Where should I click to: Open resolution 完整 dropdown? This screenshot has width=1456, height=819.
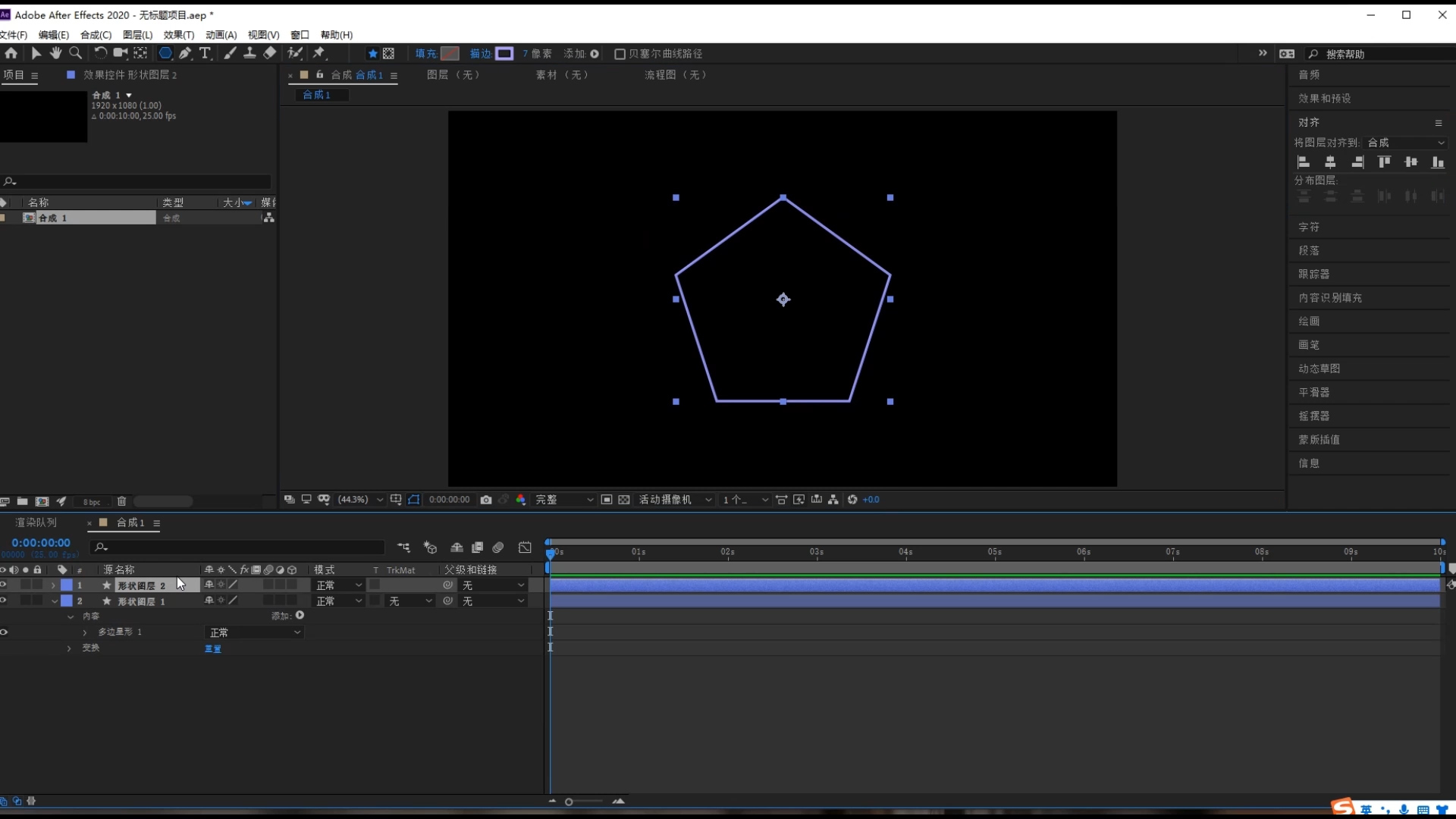click(x=563, y=500)
